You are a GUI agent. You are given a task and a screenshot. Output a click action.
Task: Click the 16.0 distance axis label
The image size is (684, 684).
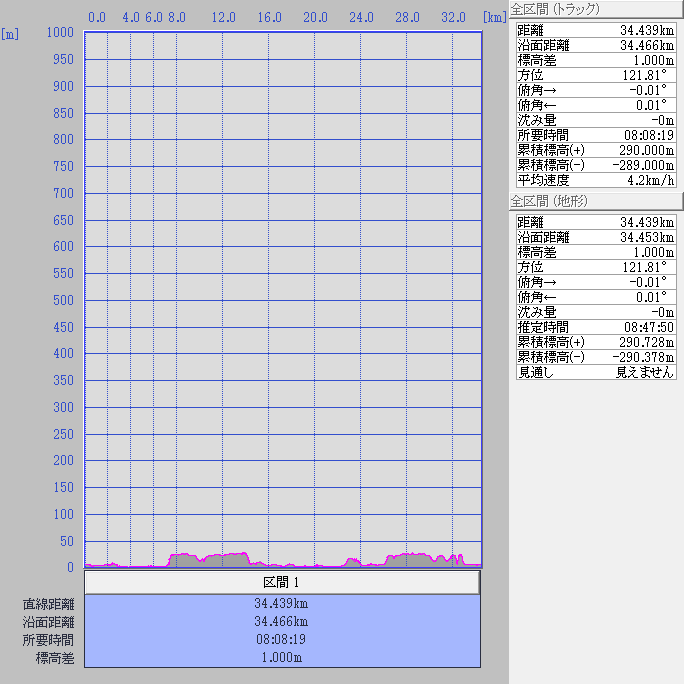coord(270,17)
